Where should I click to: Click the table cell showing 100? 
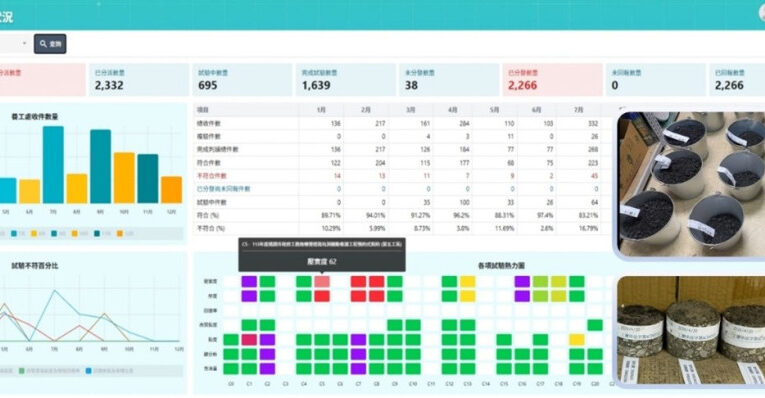[x=464, y=202]
